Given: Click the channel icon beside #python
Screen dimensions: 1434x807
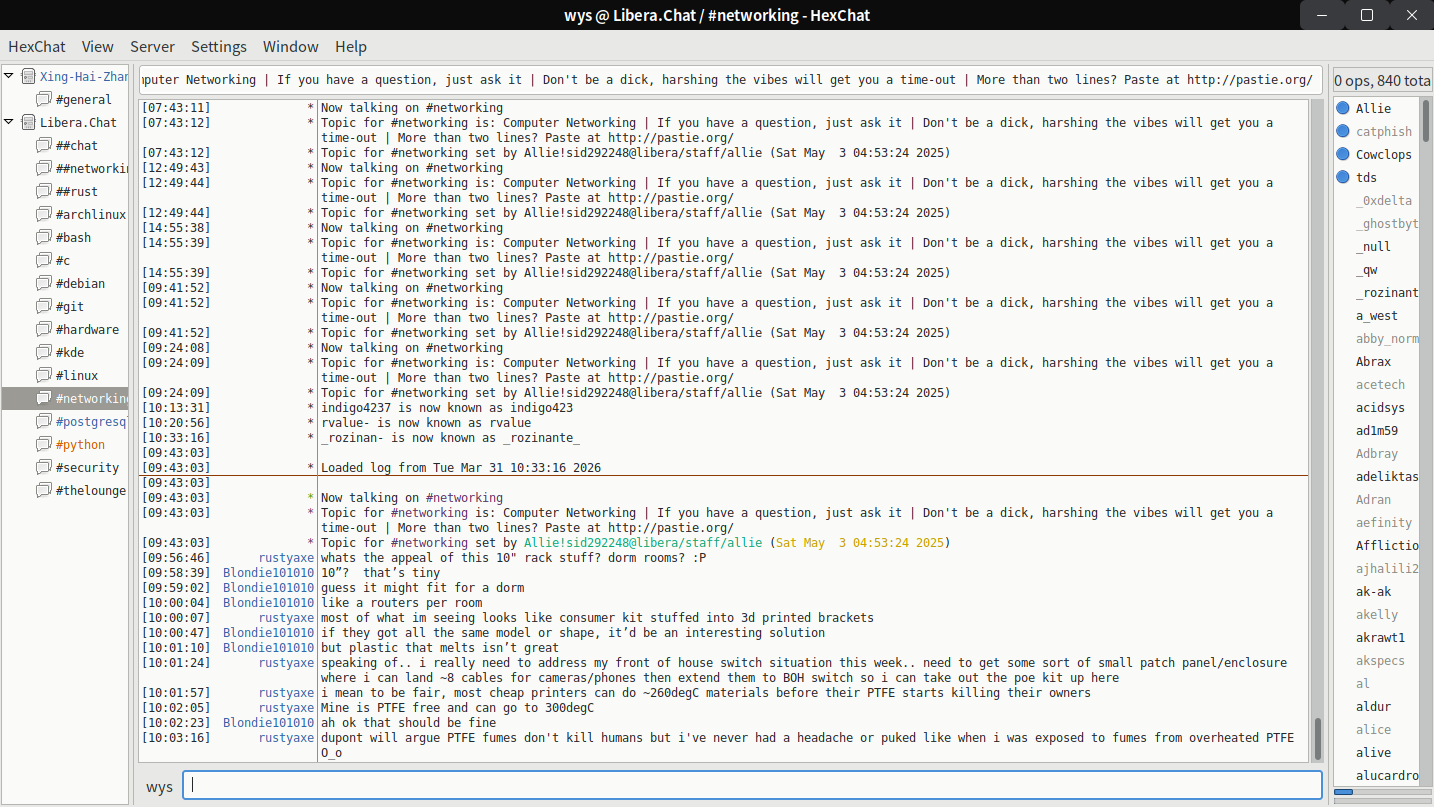Looking at the screenshot, I should 43,444.
